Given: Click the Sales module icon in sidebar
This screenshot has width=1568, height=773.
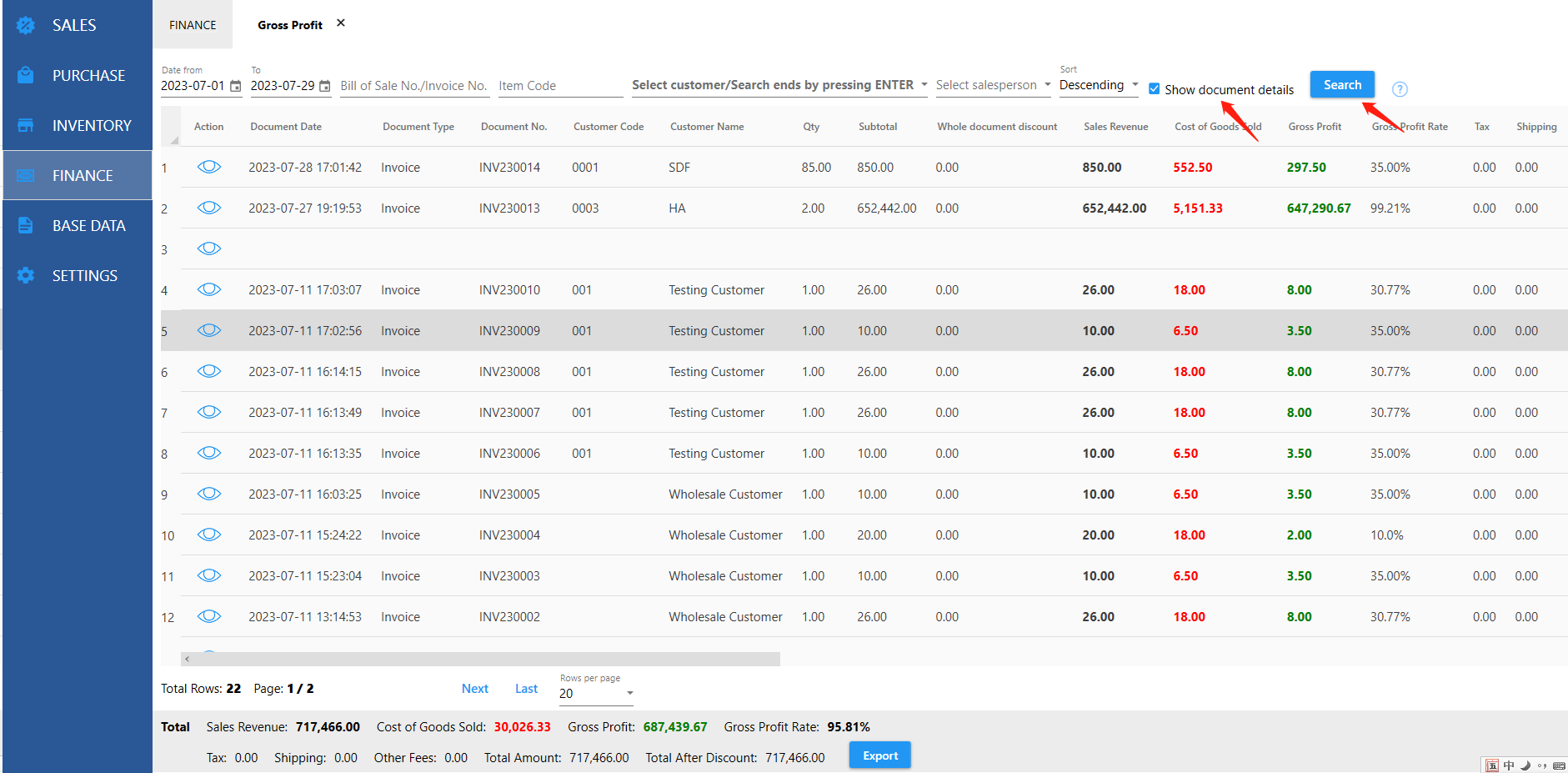Looking at the screenshot, I should (26, 25).
